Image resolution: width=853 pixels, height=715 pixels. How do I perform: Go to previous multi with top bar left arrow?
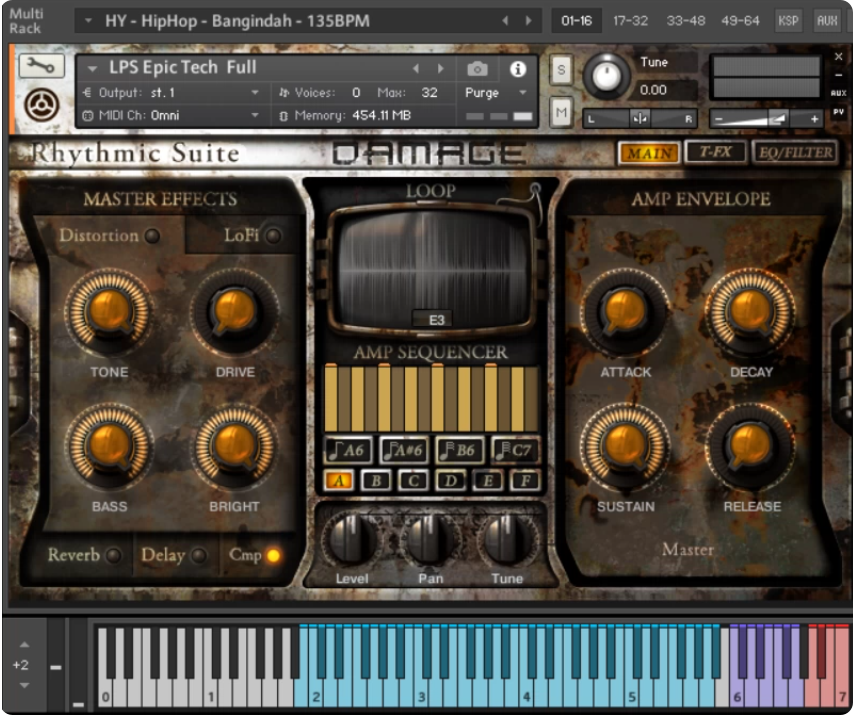pos(505,21)
